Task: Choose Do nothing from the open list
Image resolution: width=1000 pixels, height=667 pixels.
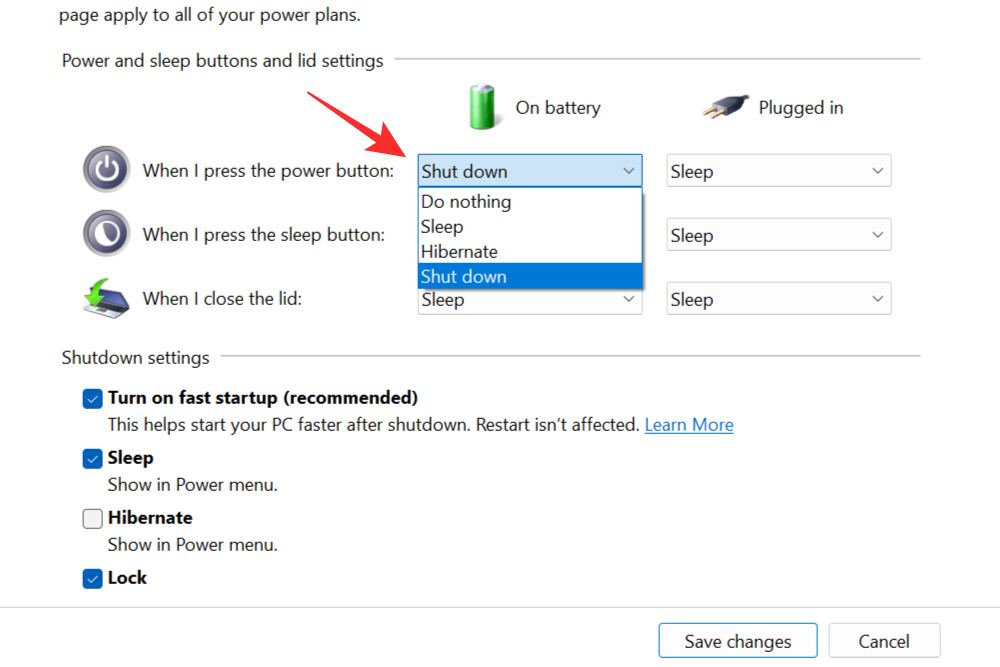Action: coord(466,202)
